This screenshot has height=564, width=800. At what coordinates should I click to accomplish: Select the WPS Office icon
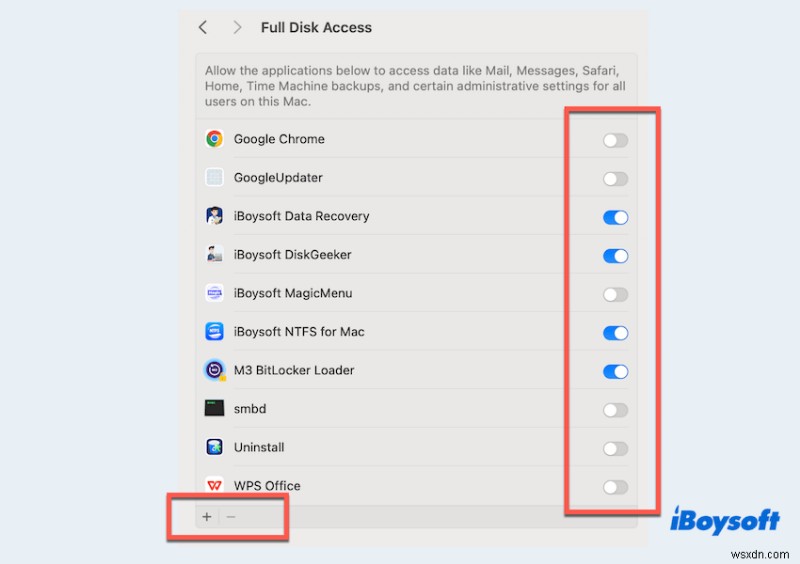(x=214, y=485)
